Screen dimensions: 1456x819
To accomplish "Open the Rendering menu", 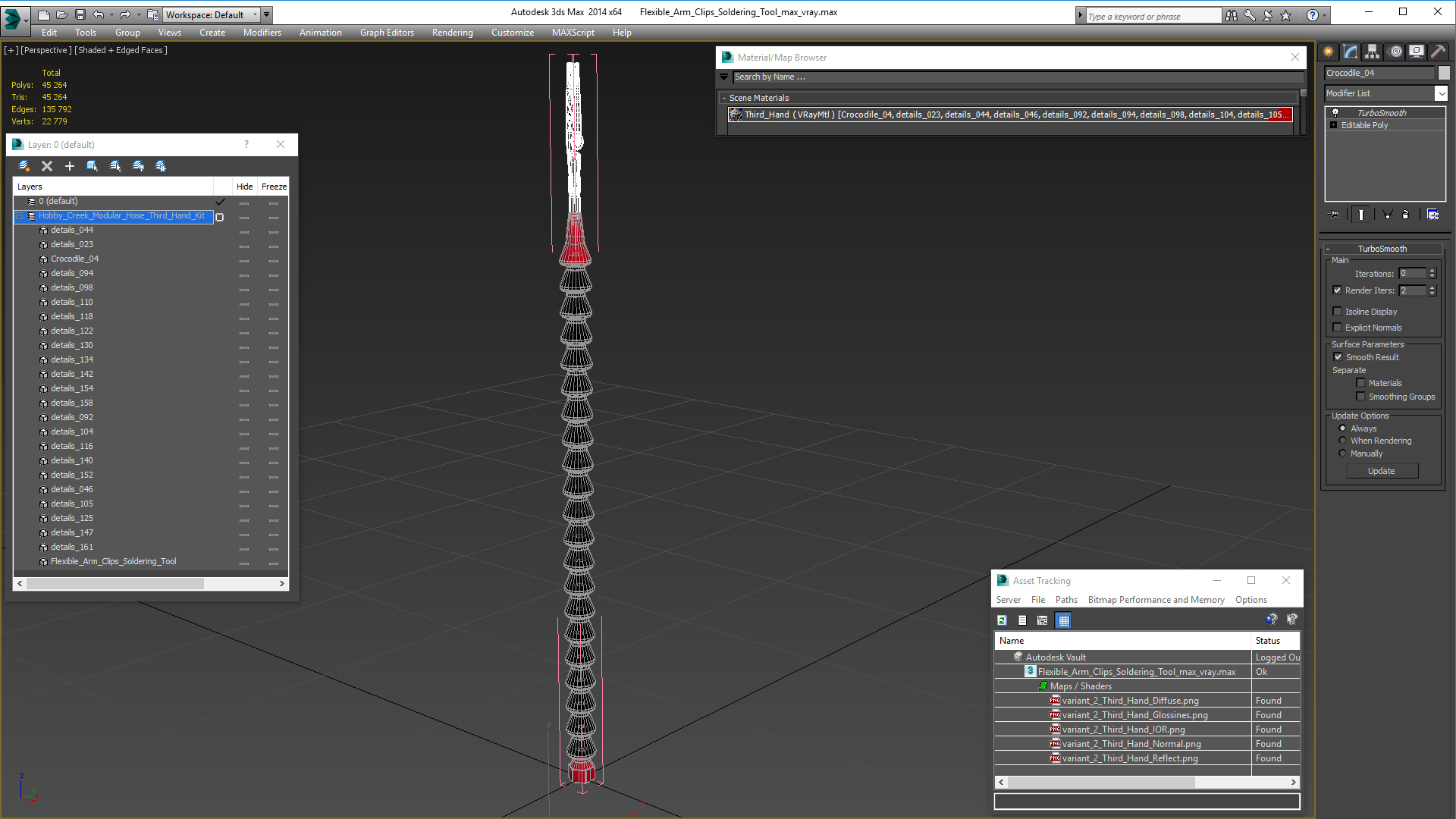I will [x=452, y=33].
